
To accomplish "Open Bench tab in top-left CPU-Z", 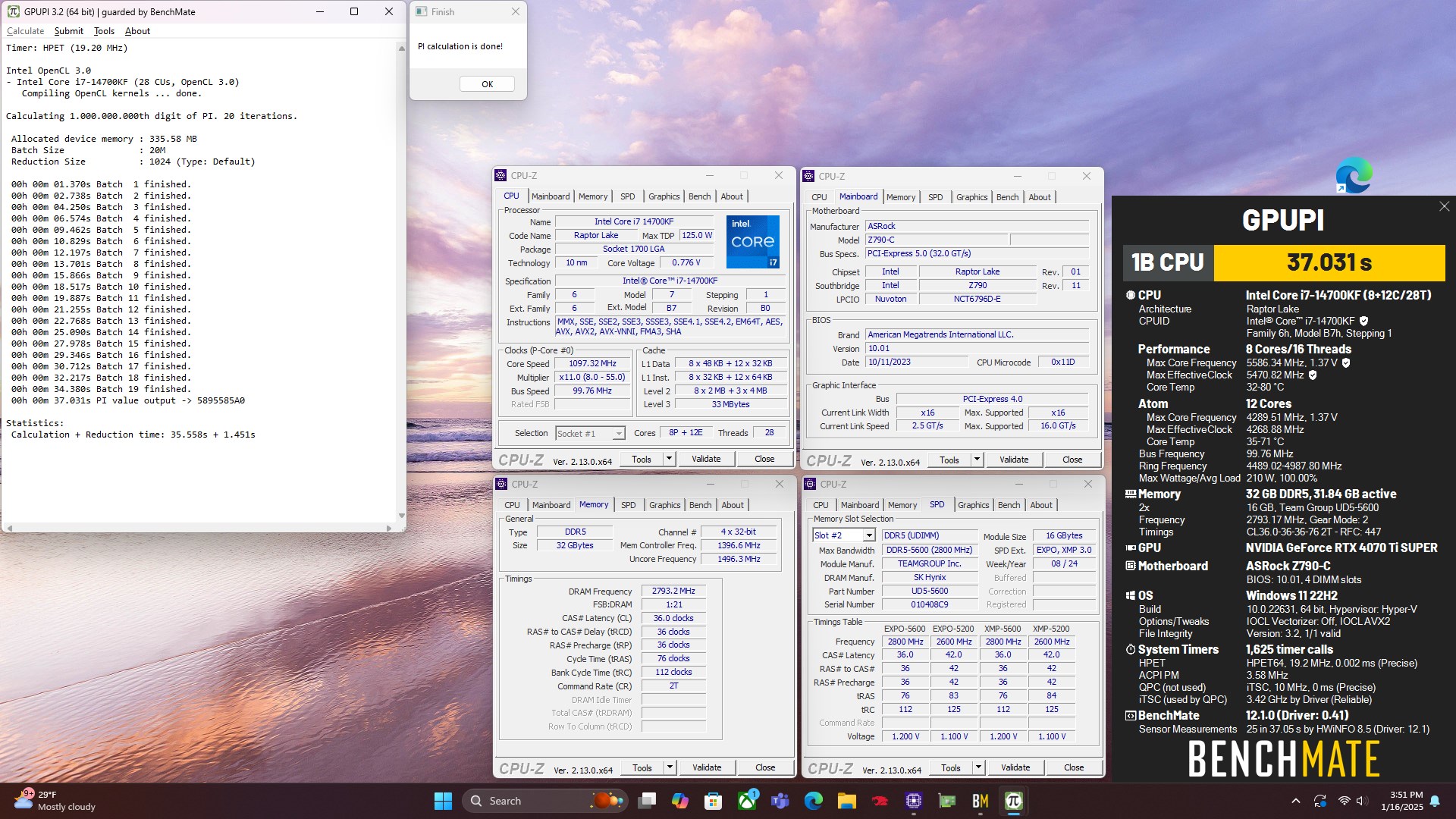I will pyautogui.click(x=700, y=196).
